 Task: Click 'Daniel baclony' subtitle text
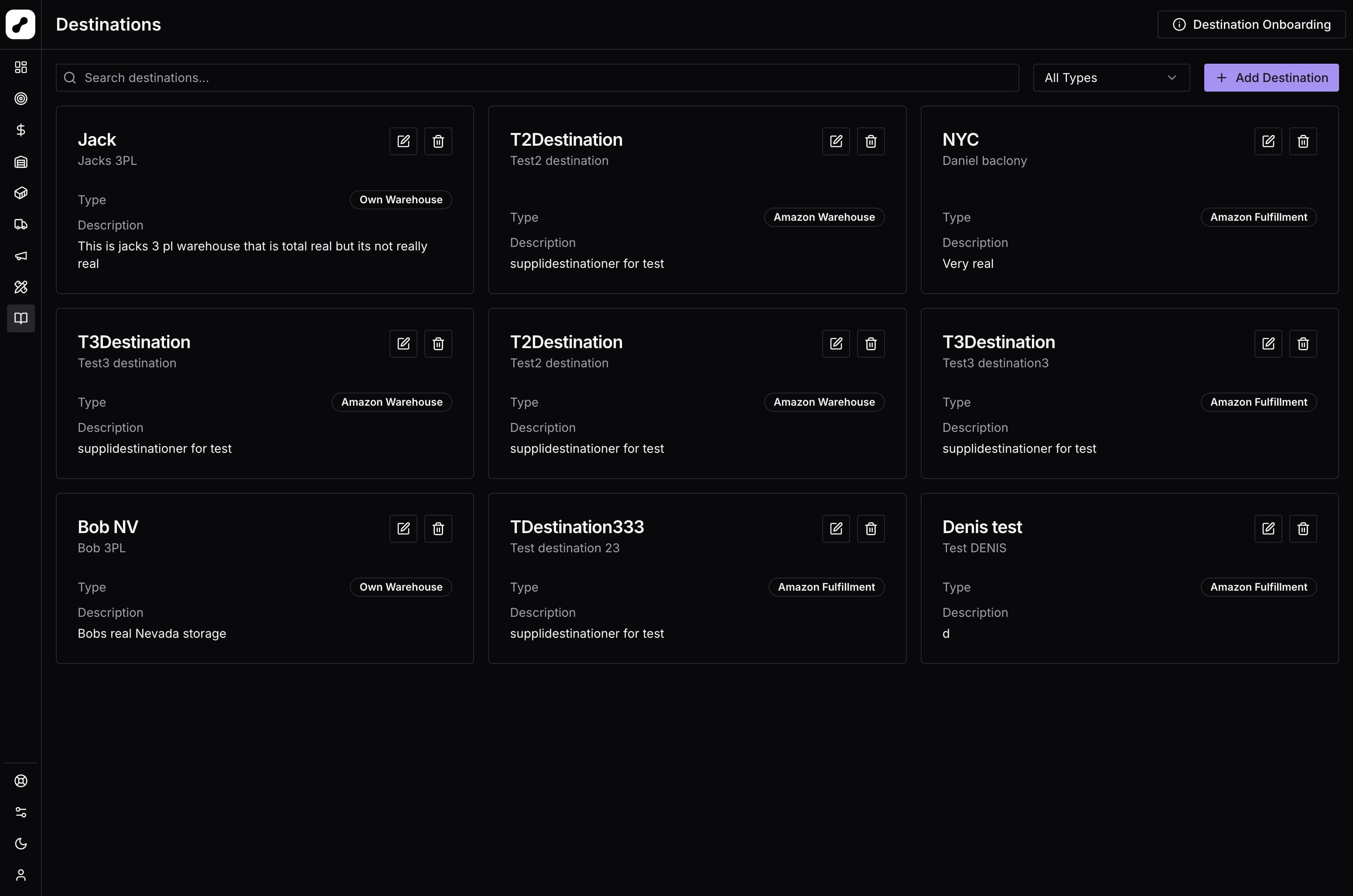pyautogui.click(x=984, y=161)
